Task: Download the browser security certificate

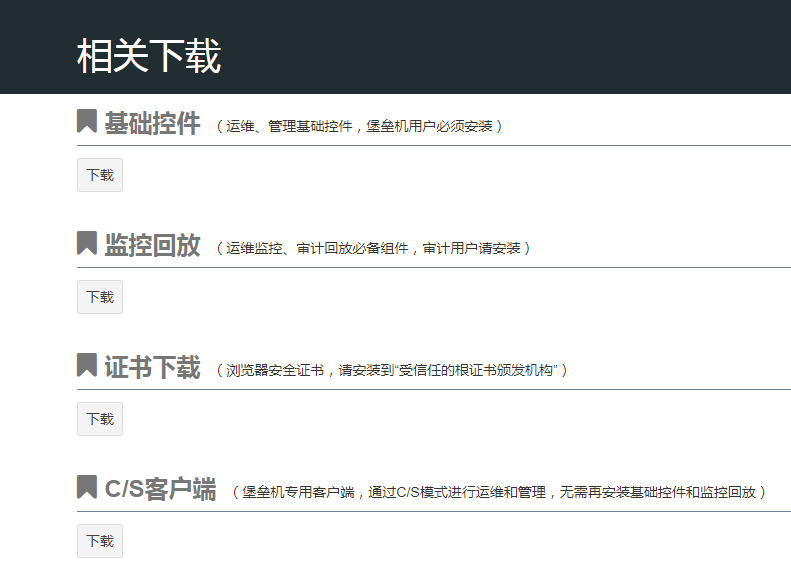Action: click(x=100, y=419)
